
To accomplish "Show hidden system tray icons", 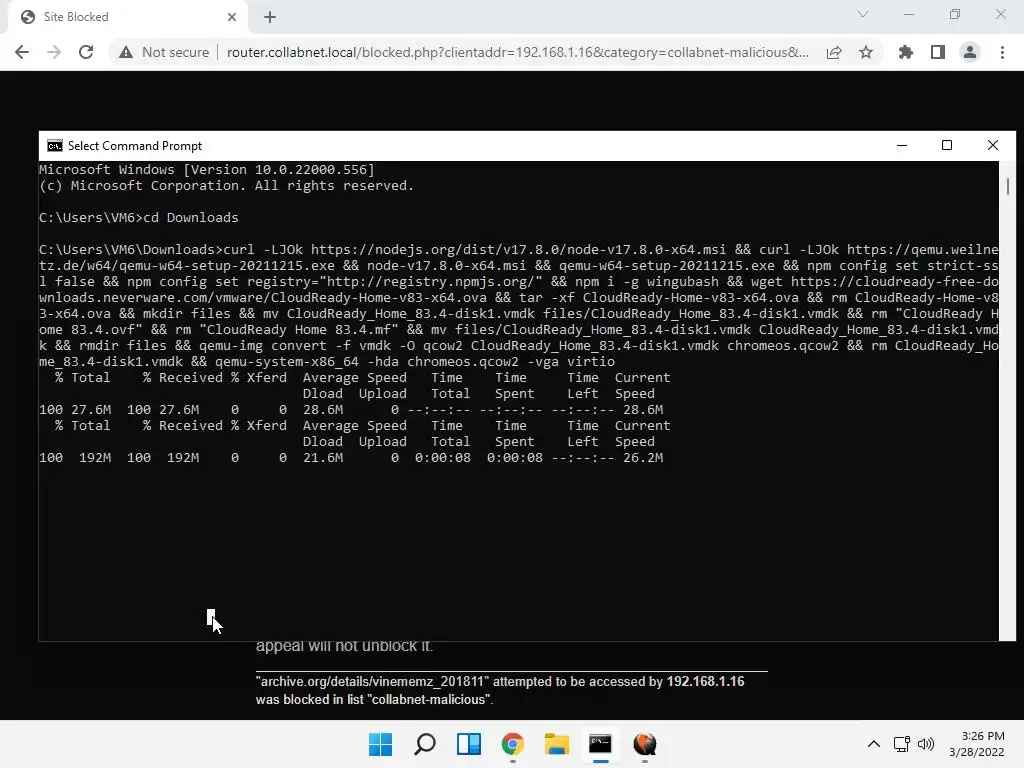I will pos(874,744).
